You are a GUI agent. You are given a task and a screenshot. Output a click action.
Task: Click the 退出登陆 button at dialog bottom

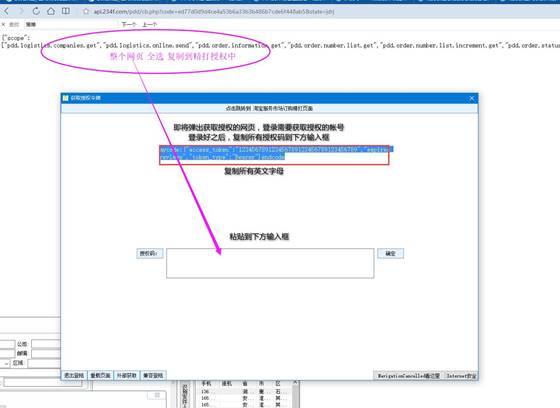tap(74, 375)
